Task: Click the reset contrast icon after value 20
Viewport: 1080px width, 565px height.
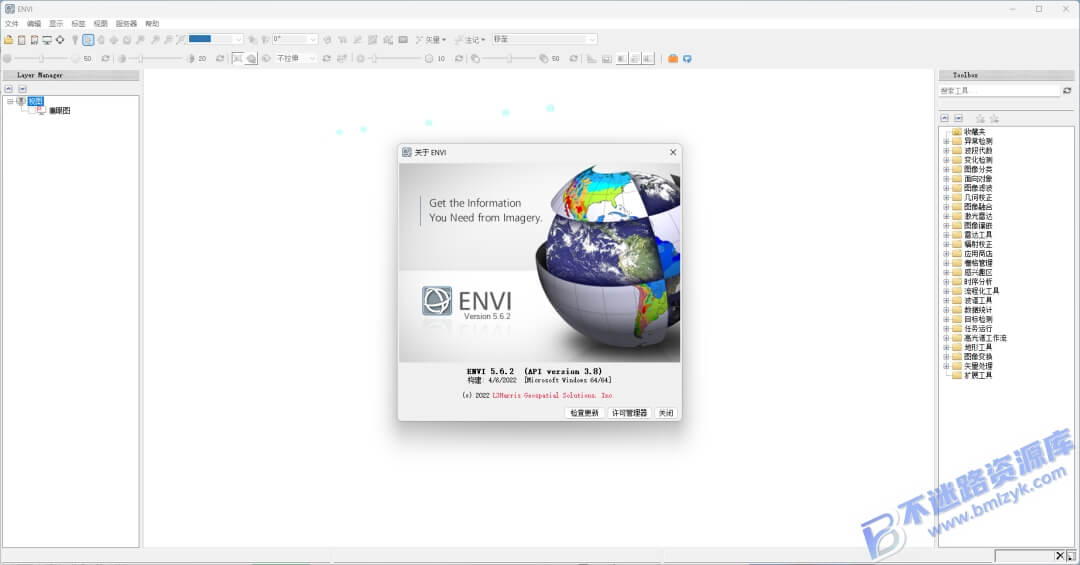Action: coord(220,59)
